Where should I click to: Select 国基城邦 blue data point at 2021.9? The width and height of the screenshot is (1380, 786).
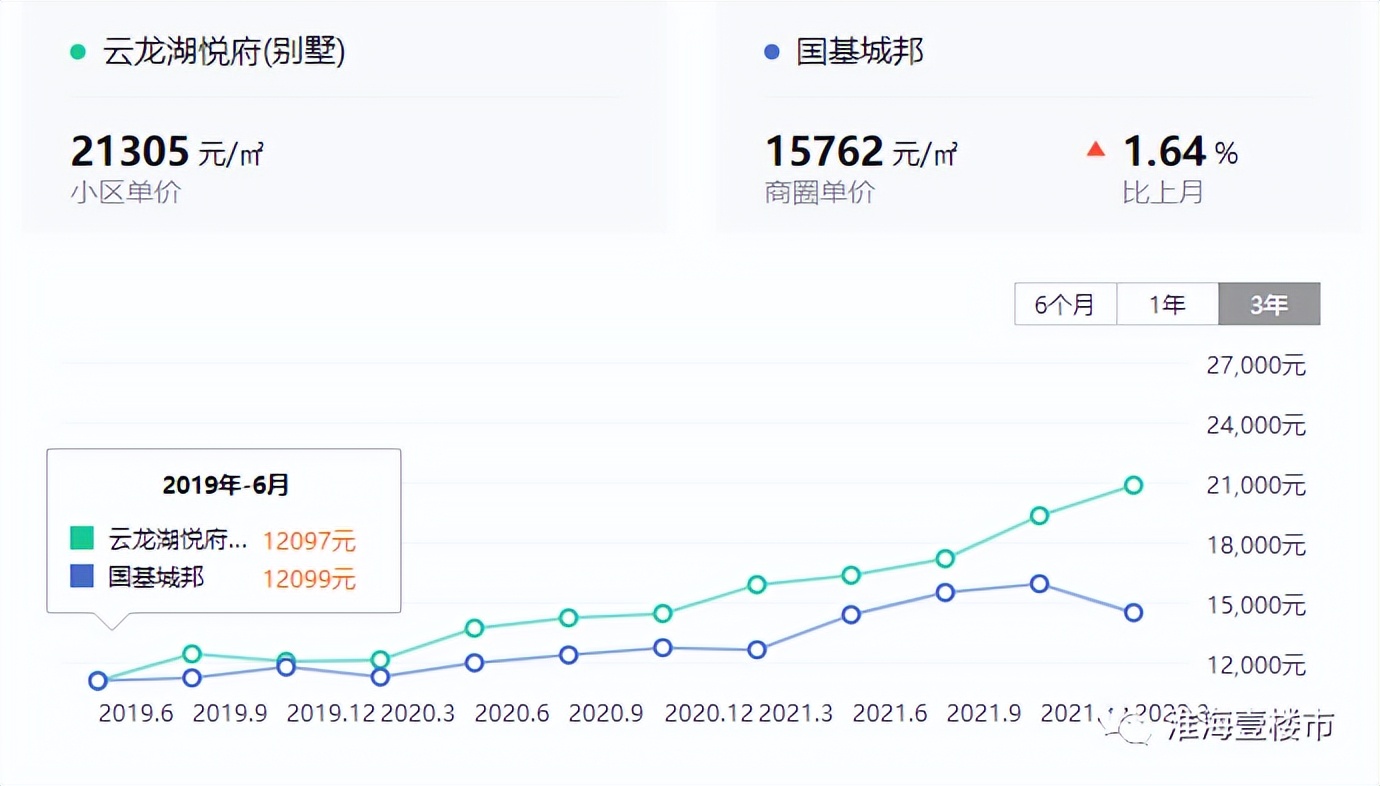point(945,592)
